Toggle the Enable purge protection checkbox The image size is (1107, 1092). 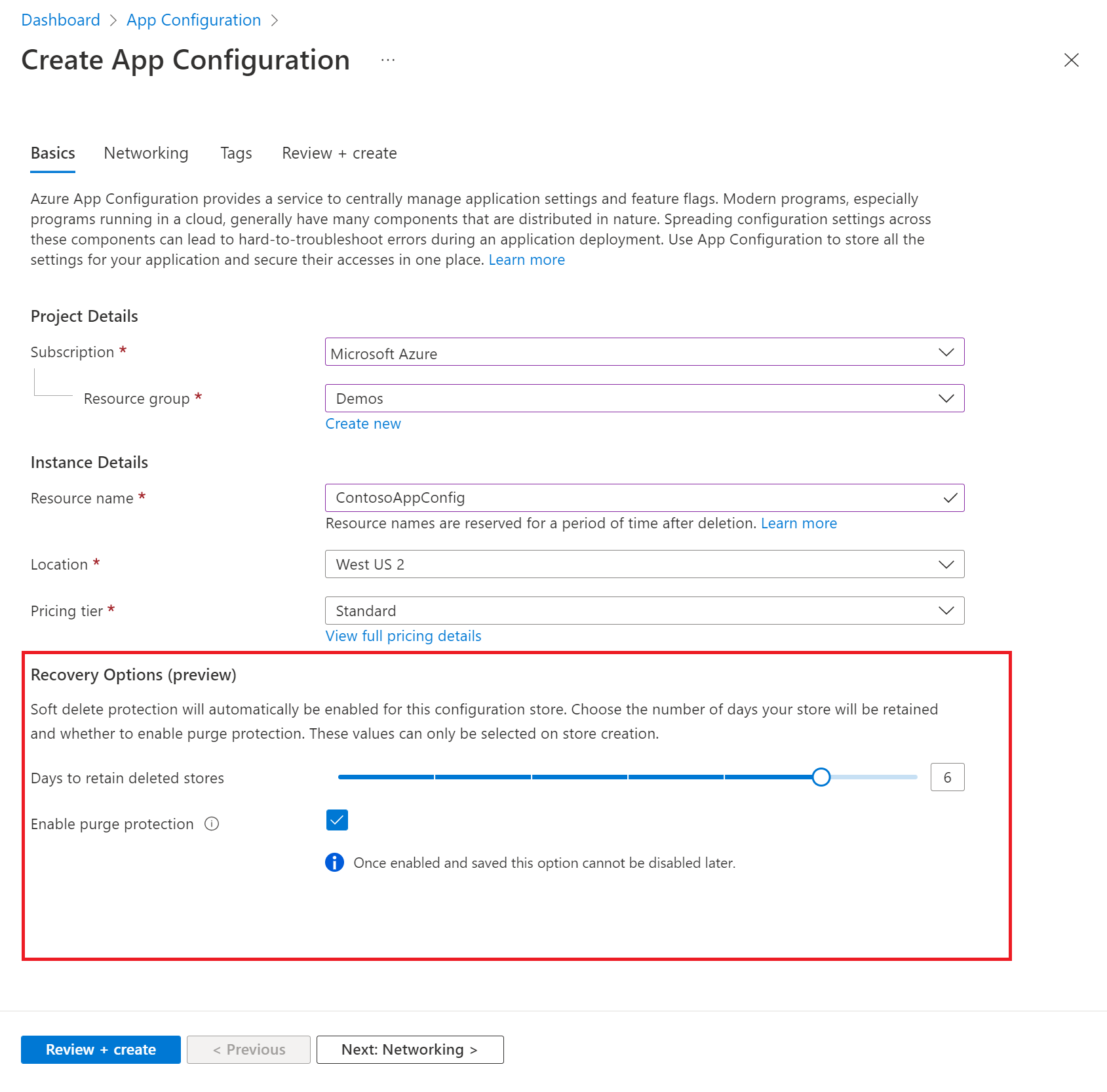[337, 820]
